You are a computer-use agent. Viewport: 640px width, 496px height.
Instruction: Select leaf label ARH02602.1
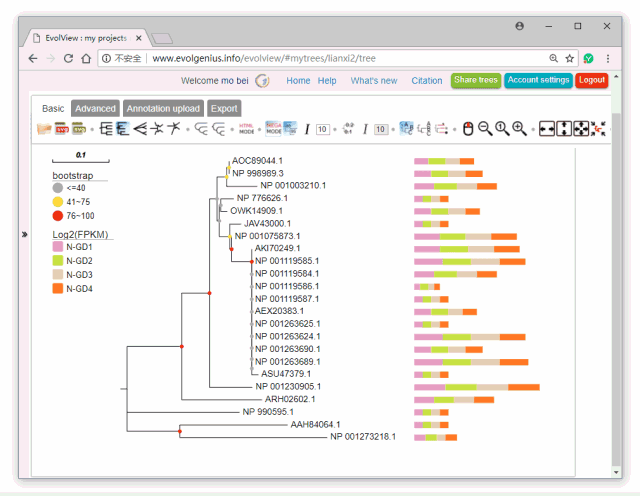(290, 399)
